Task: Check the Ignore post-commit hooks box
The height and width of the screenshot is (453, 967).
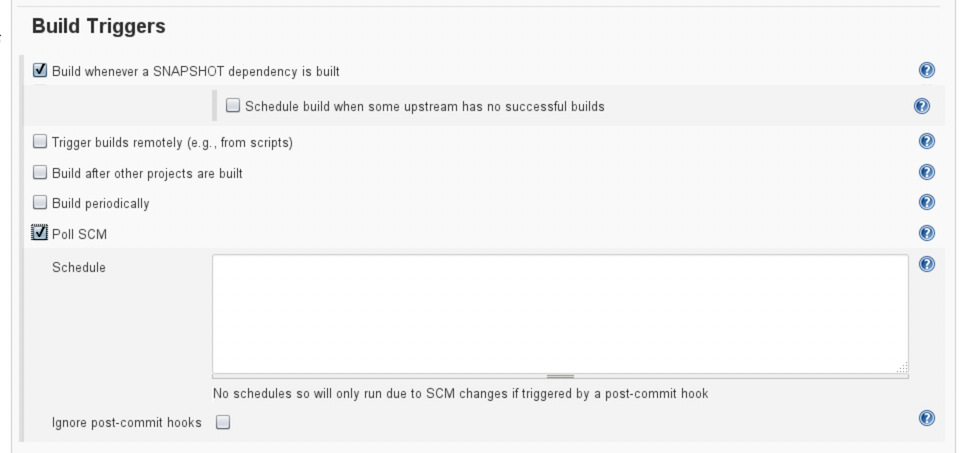Action: tap(223, 422)
